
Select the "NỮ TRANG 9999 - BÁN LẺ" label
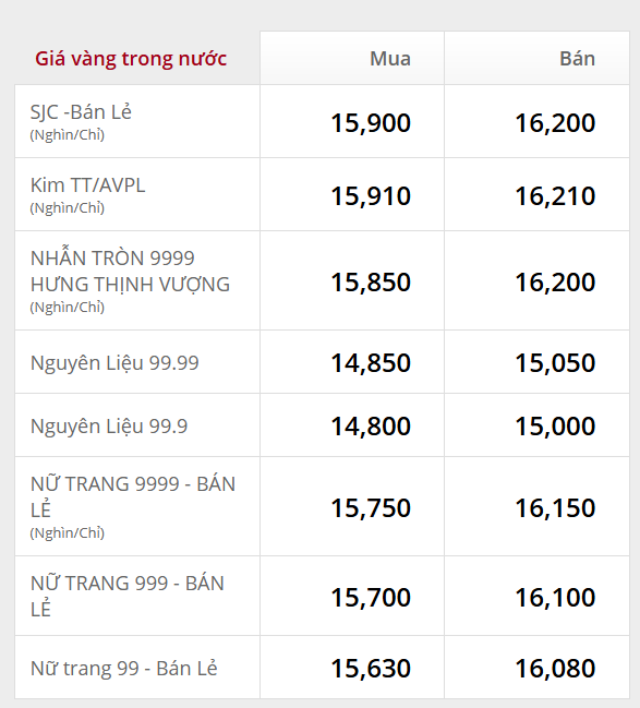133,496
